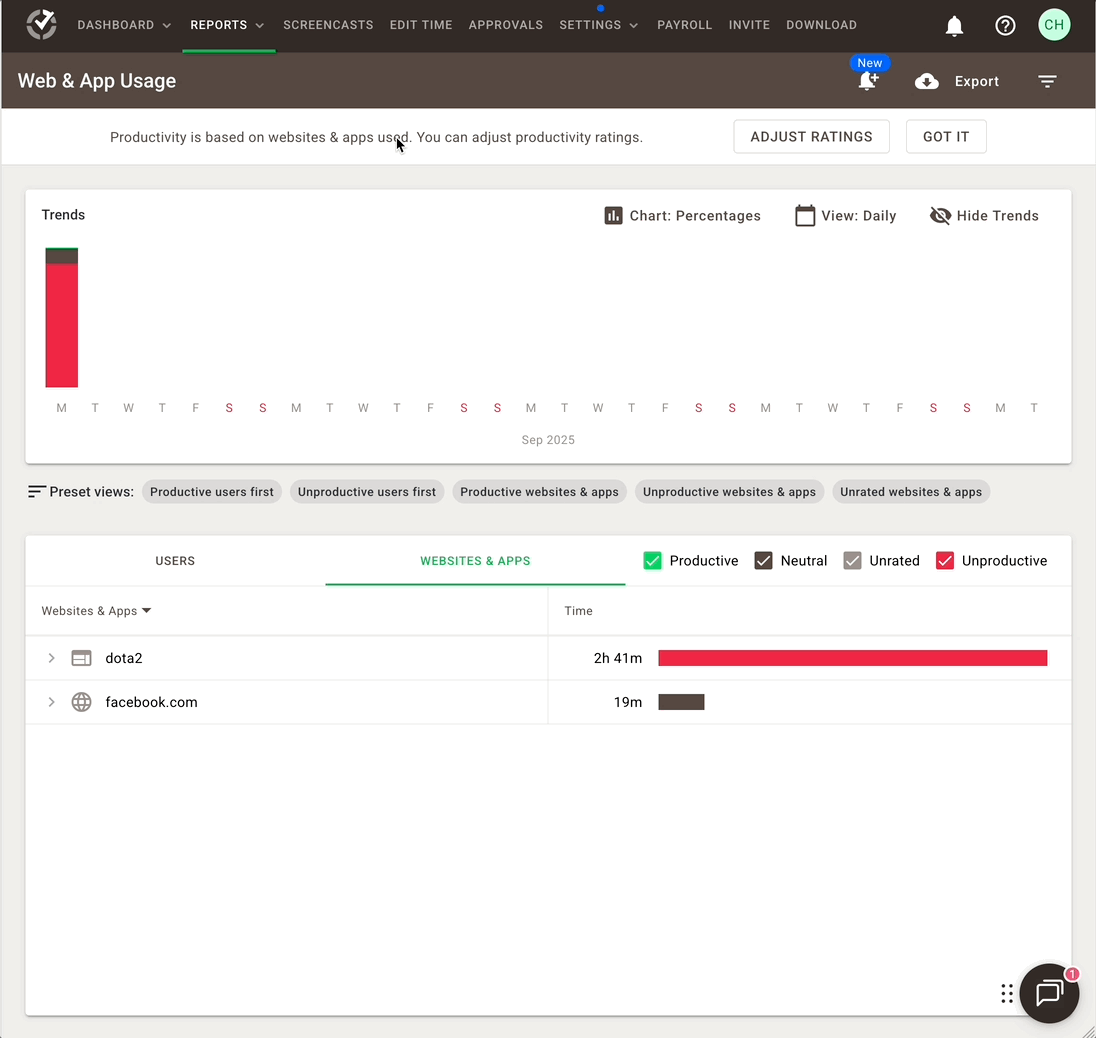The image size is (1096, 1038).
Task: Hide Trends via the crossed-eye toggle
Action: pos(983,215)
